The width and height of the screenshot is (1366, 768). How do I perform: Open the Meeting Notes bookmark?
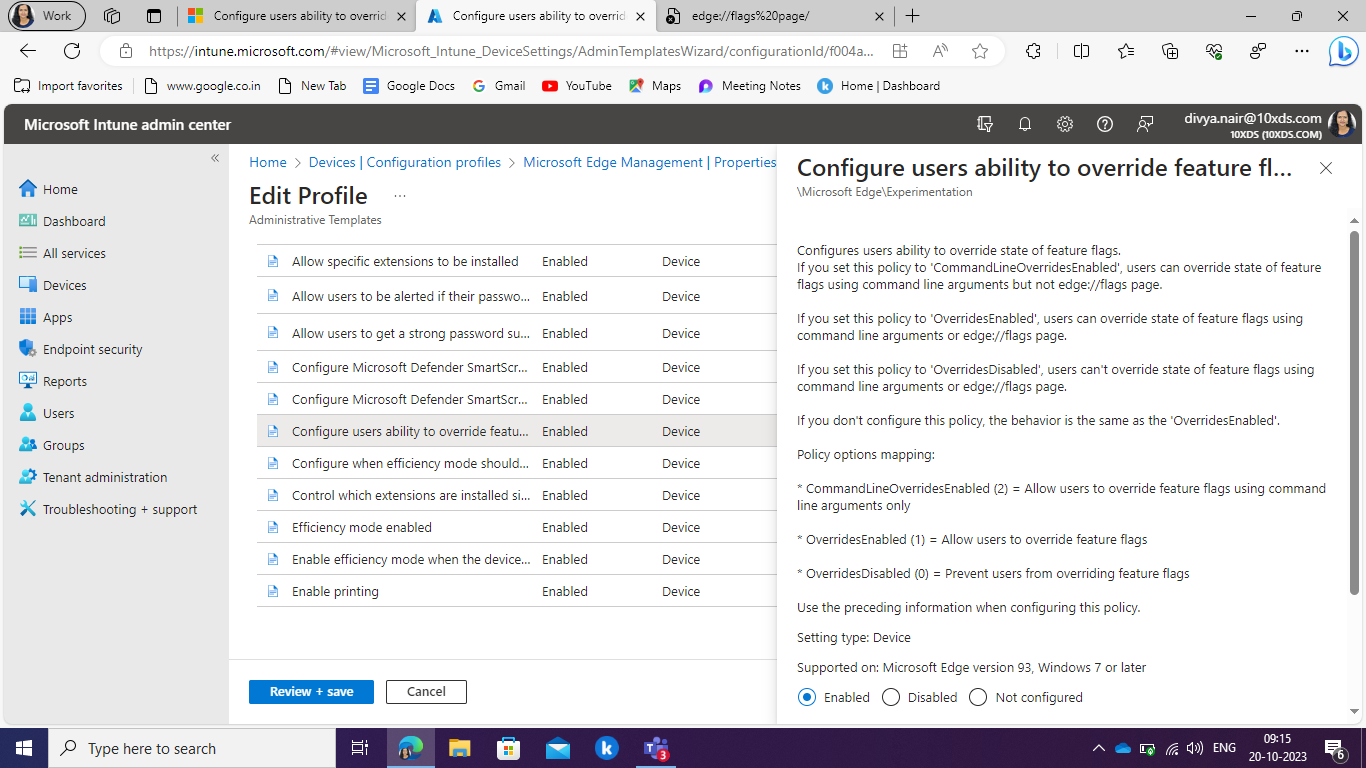click(x=750, y=86)
